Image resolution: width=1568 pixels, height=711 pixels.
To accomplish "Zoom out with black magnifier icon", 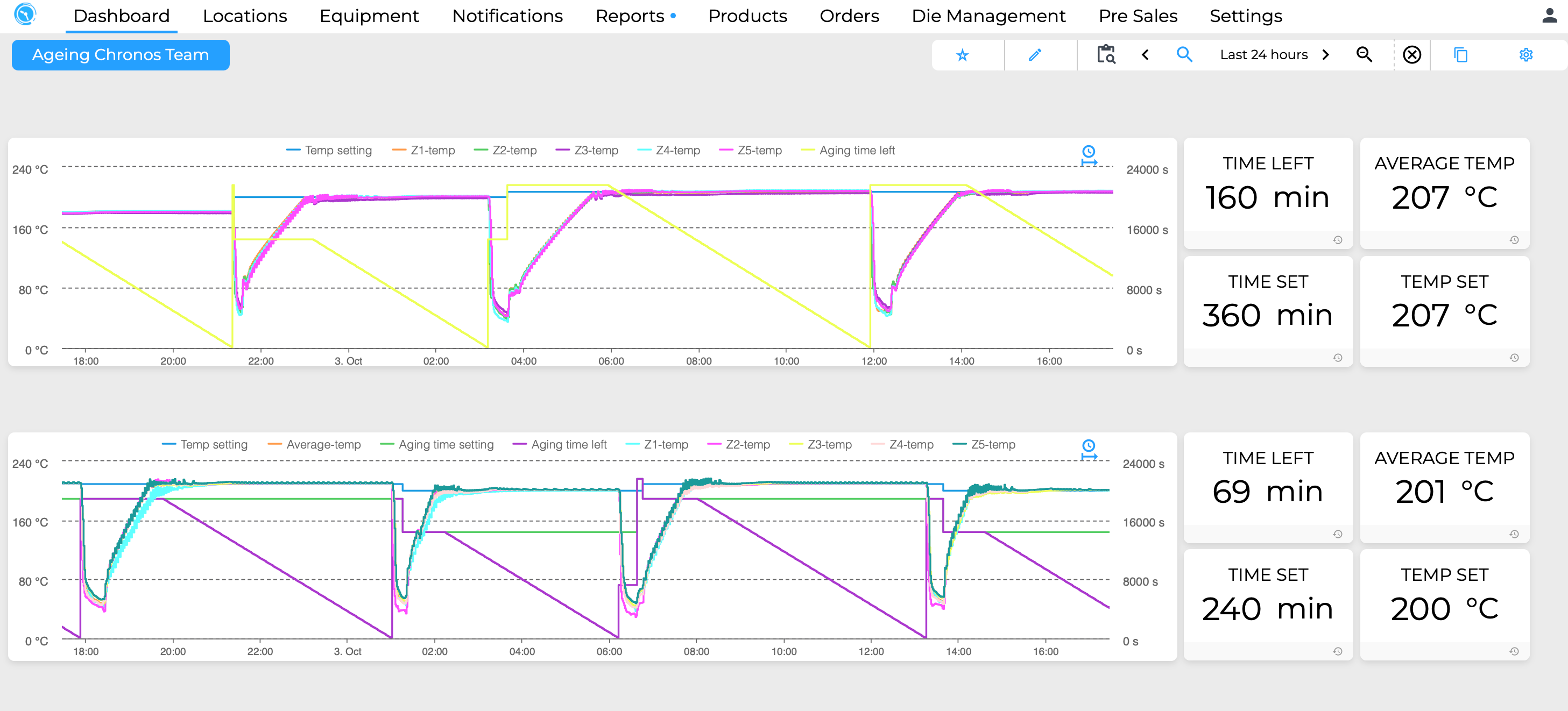I will (x=1364, y=55).
